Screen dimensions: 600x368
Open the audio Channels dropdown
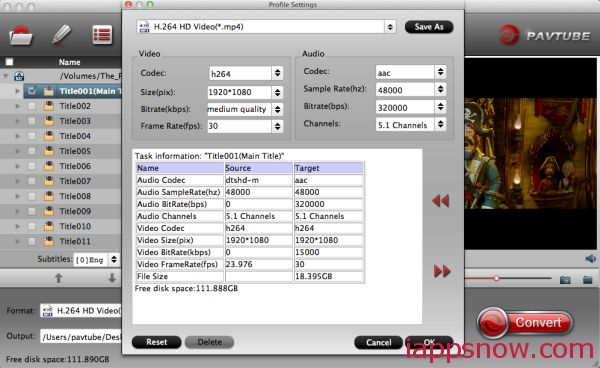[x=440, y=124]
